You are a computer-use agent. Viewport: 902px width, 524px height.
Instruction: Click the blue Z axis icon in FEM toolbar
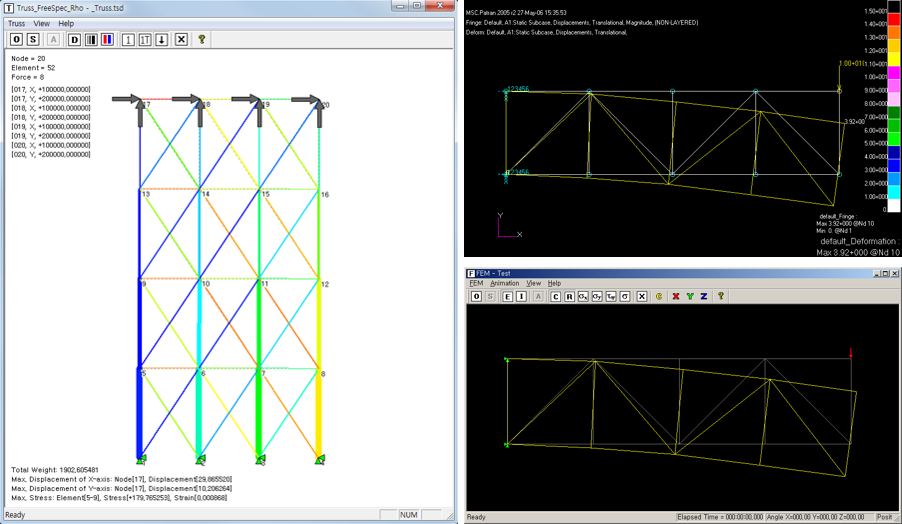pos(703,297)
